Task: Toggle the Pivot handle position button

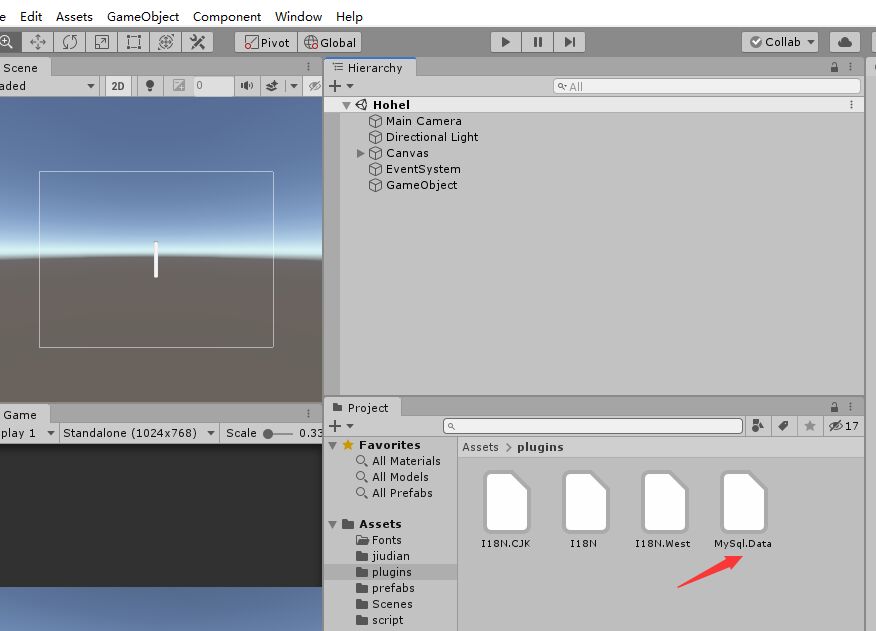Action: tap(266, 42)
